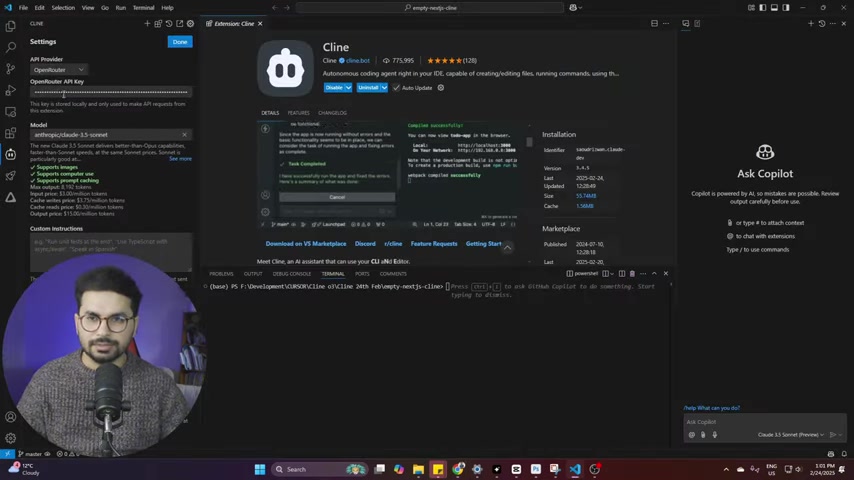Open Copilot menu in the title bar
Image resolution: width=854 pixels, height=480 pixels.
pyautogui.click(x=575, y=8)
